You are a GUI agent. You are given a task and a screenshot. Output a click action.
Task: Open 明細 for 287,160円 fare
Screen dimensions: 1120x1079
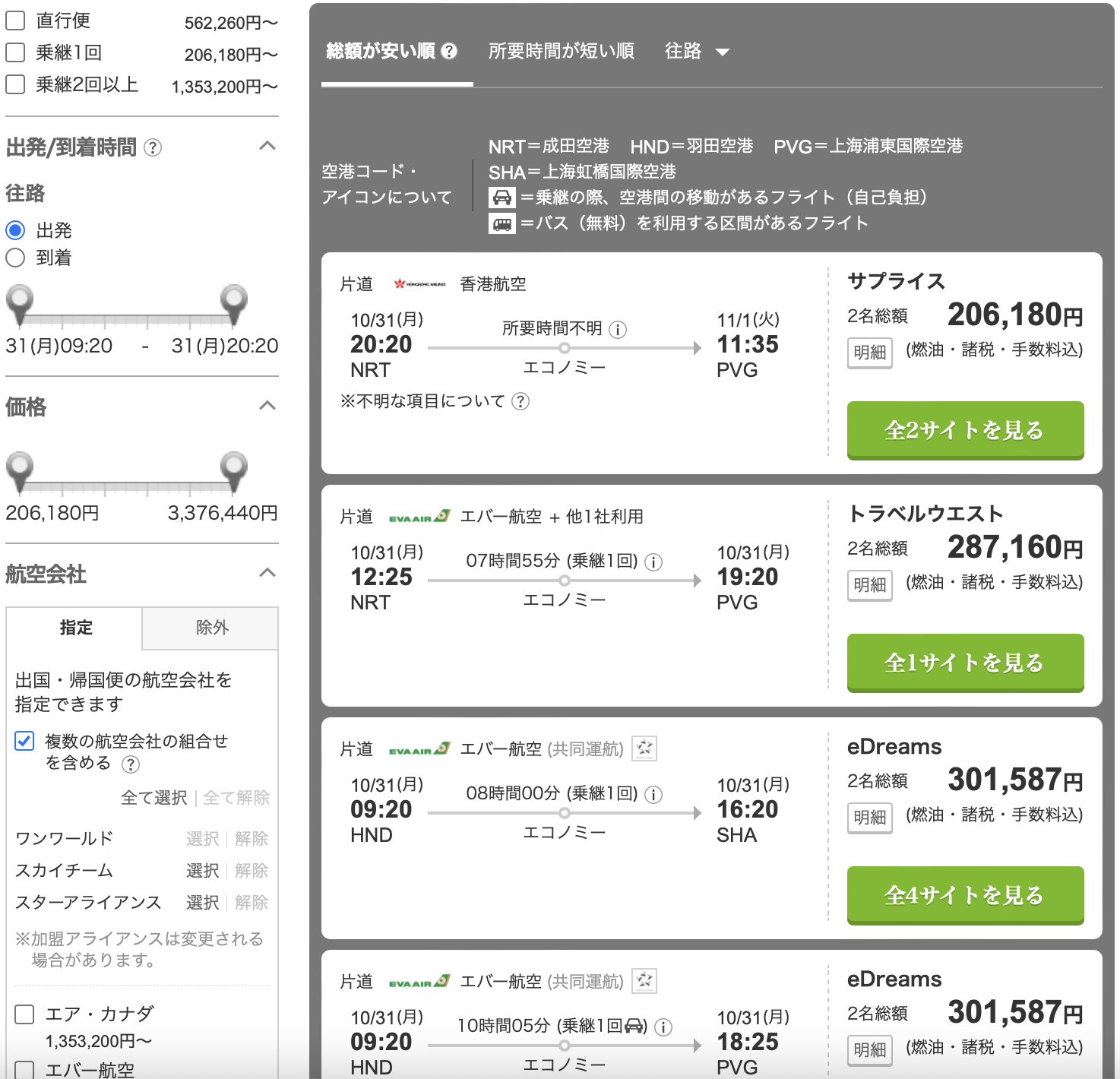[870, 585]
